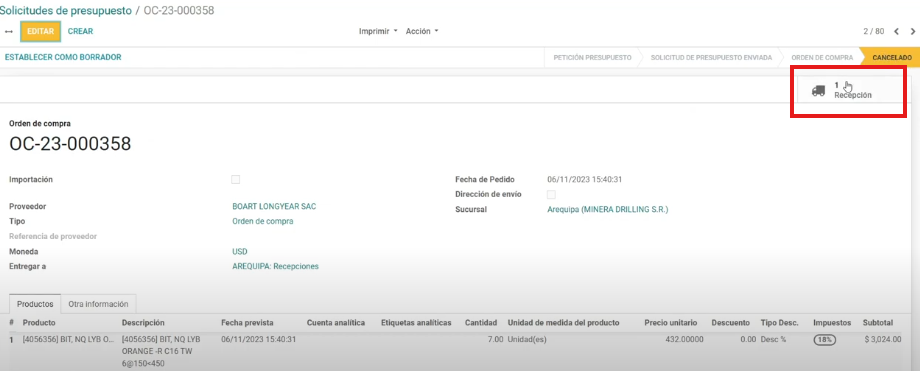Sort by Descuento column header
This screenshot has height=371, width=920.
coord(730,323)
